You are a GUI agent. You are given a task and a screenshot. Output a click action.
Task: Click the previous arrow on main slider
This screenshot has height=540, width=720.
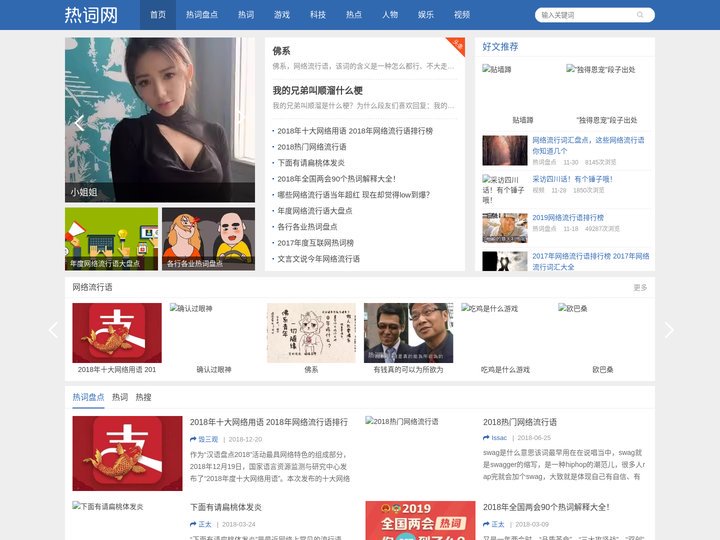coord(79,123)
